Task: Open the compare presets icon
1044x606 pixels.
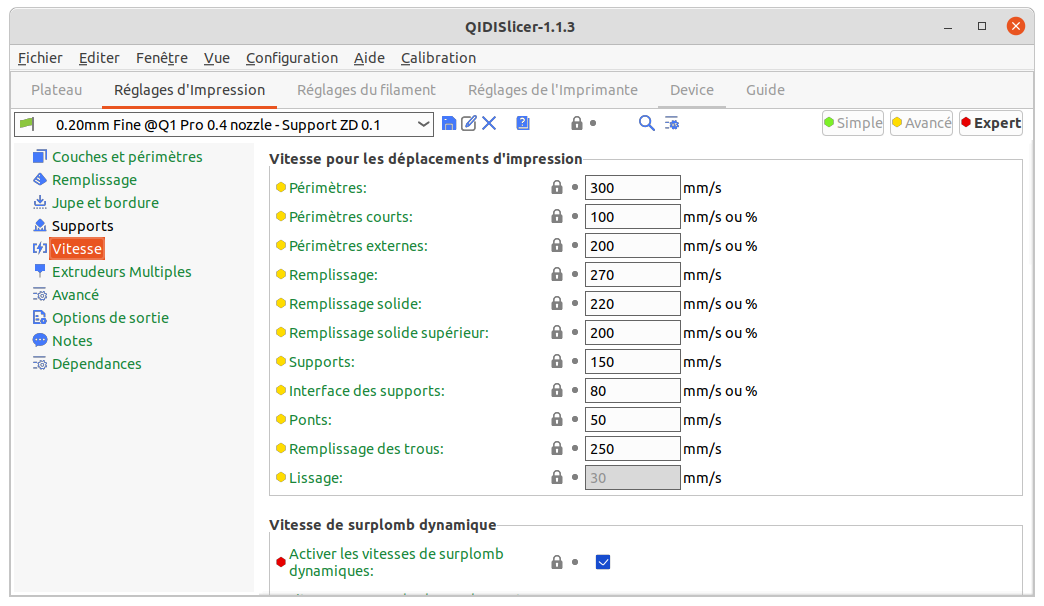Action: click(523, 123)
